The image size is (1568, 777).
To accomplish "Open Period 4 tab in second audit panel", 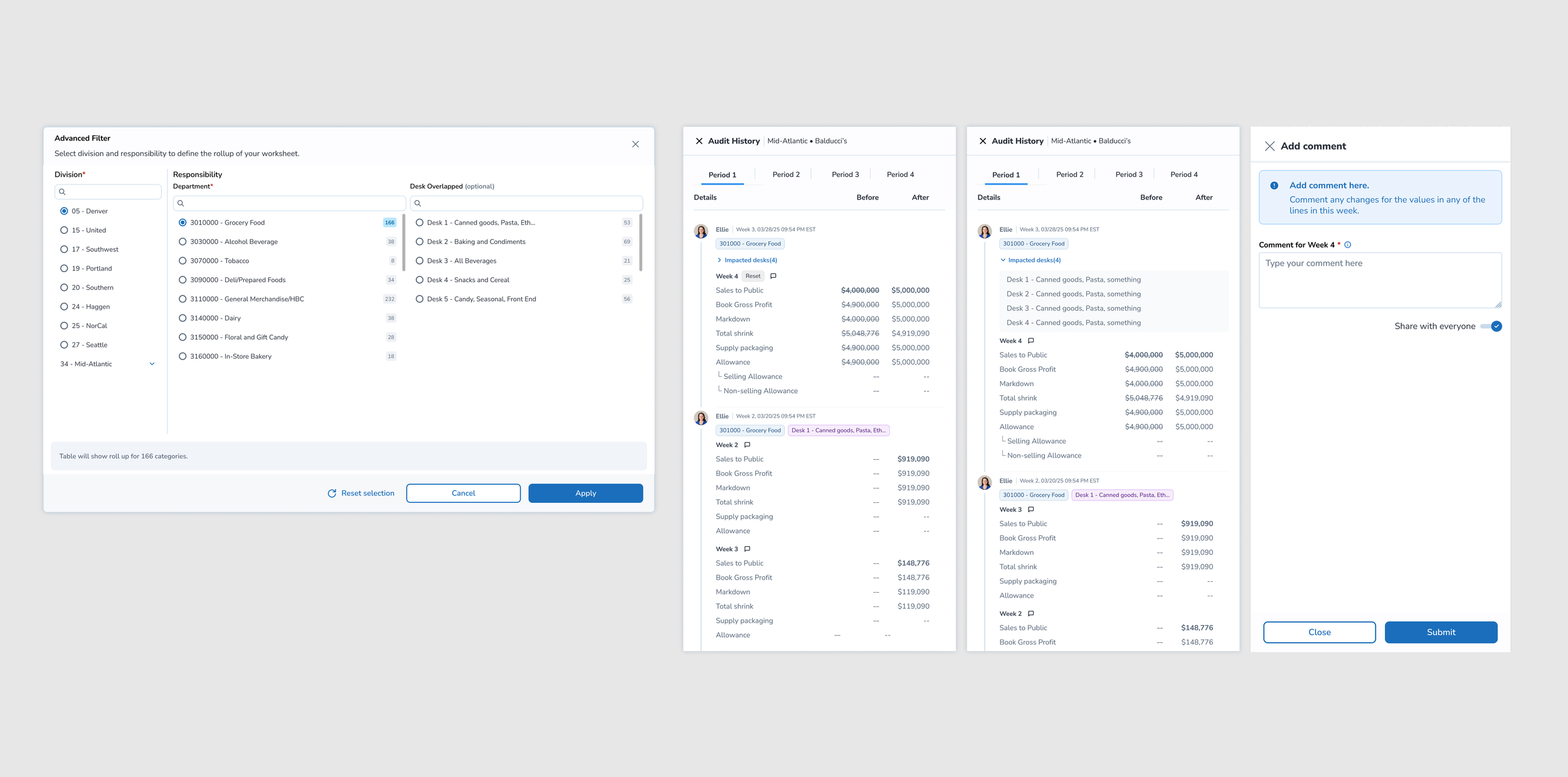I will [1184, 175].
